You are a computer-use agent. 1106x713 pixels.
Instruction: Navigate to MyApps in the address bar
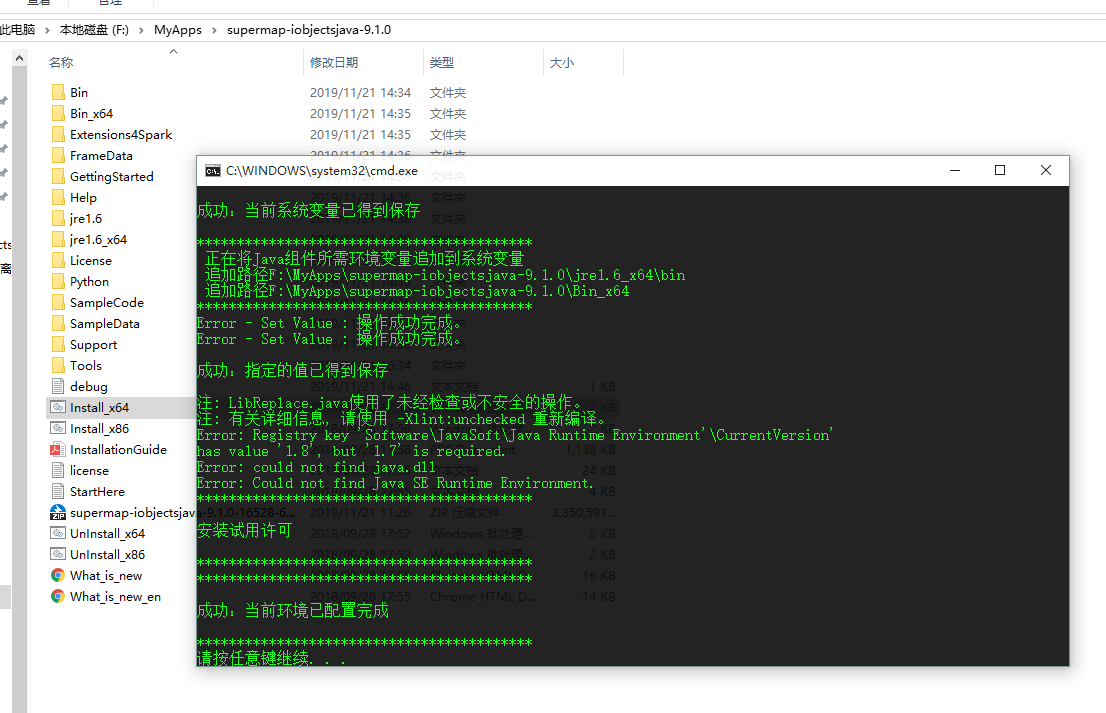tap(178, 30)
